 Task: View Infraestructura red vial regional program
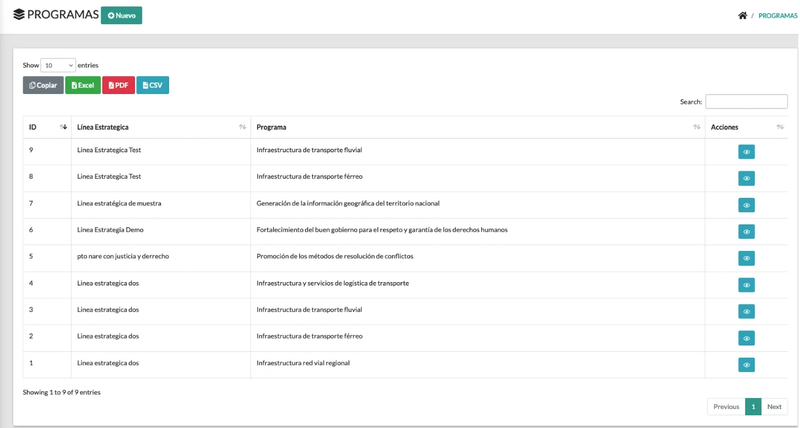[x=746, y=365]
